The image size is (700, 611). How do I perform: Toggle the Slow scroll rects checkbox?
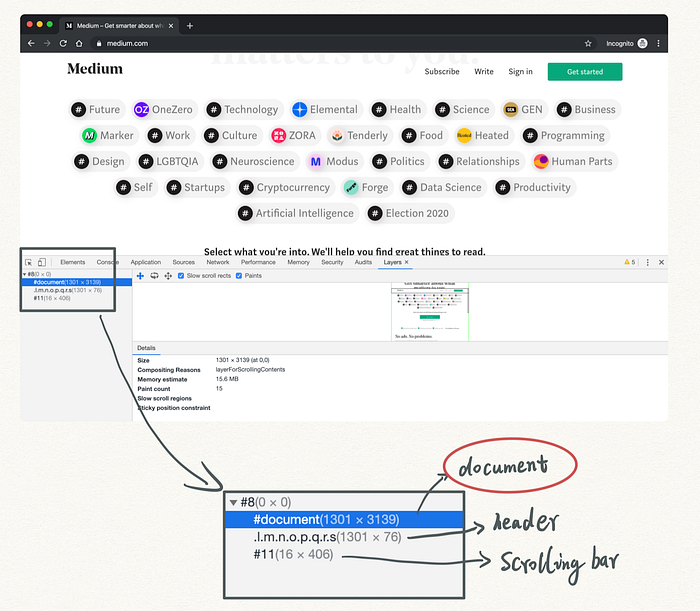click(x=181, y=276)
